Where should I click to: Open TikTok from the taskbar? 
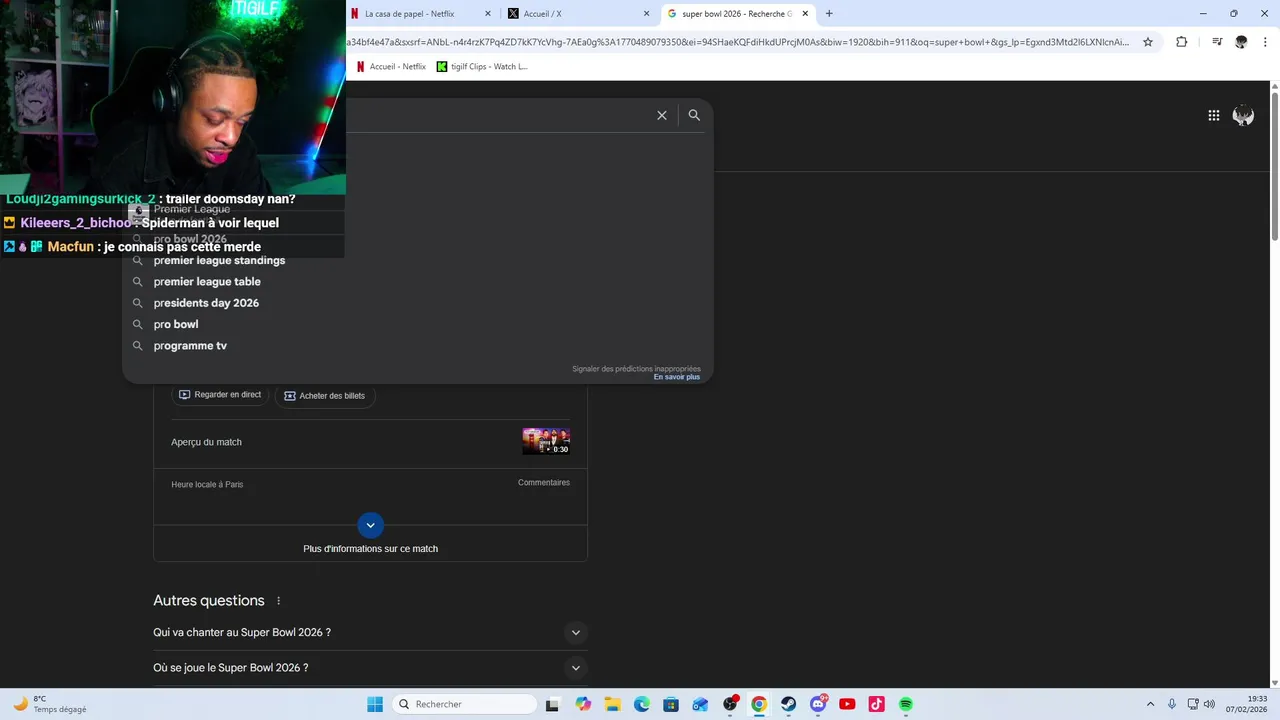pos(876,704)
